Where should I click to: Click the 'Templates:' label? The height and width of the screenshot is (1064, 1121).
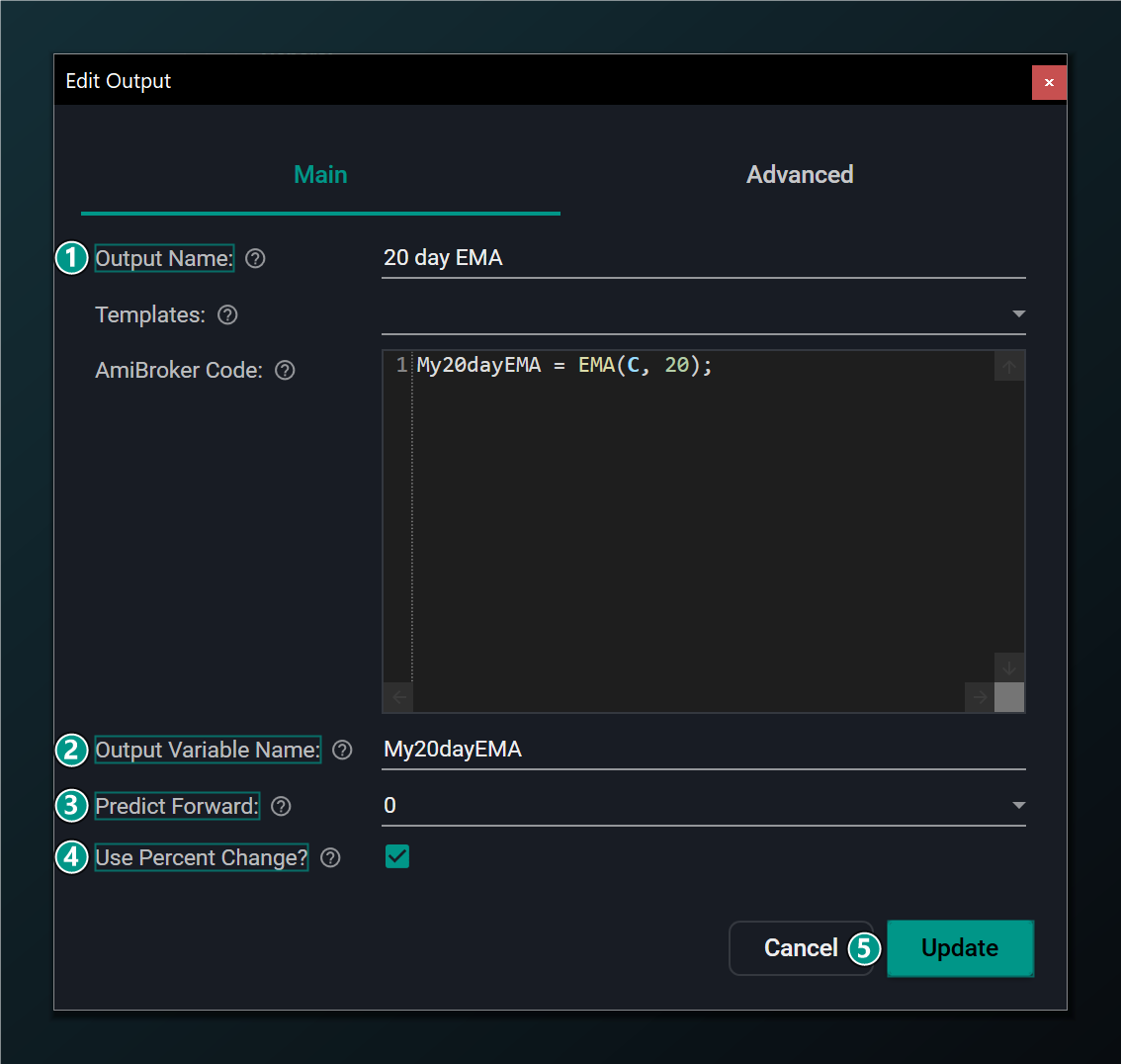(x=150, y=314)
